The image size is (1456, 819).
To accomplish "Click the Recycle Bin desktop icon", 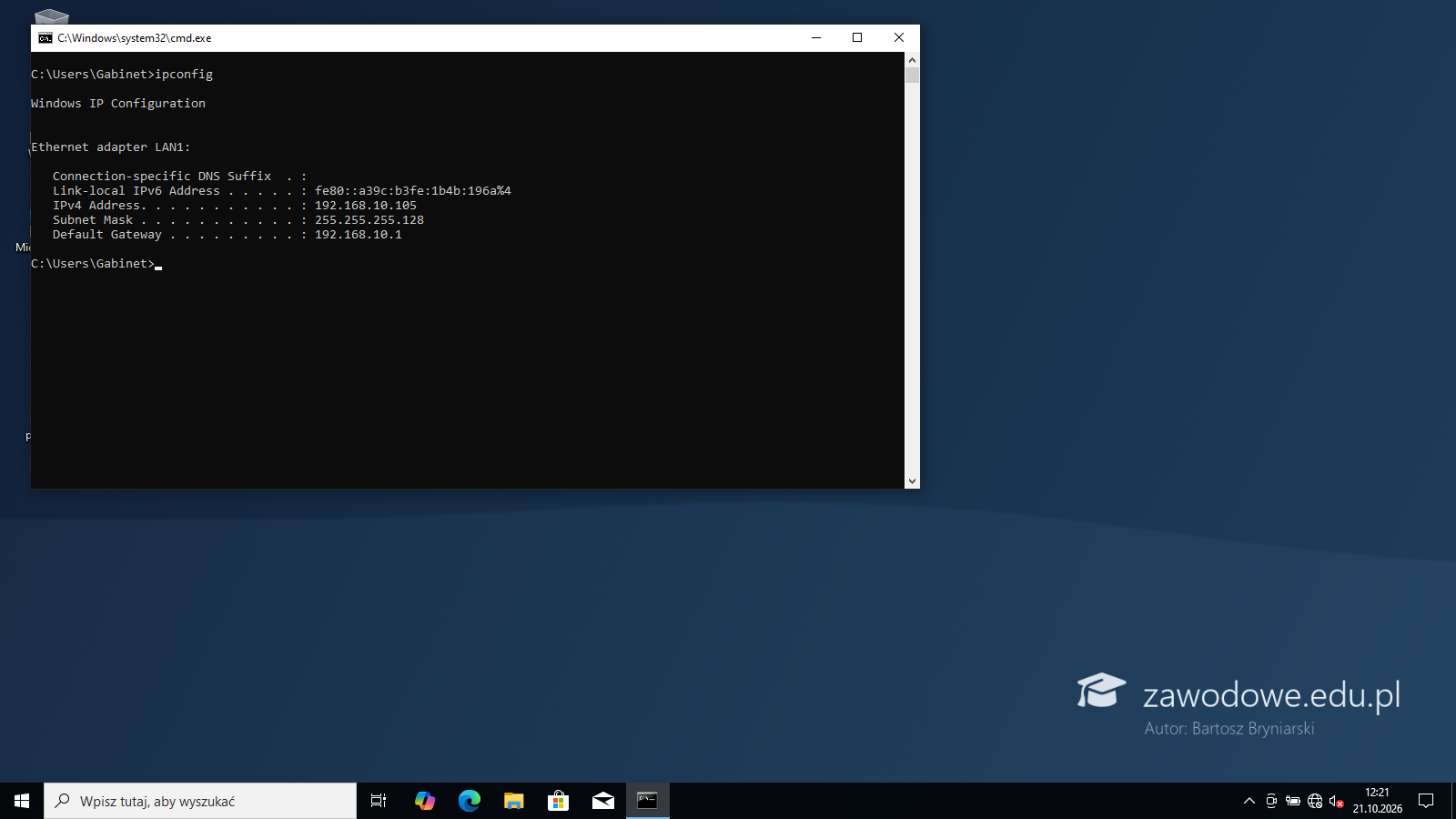I will tap(51, 16).
